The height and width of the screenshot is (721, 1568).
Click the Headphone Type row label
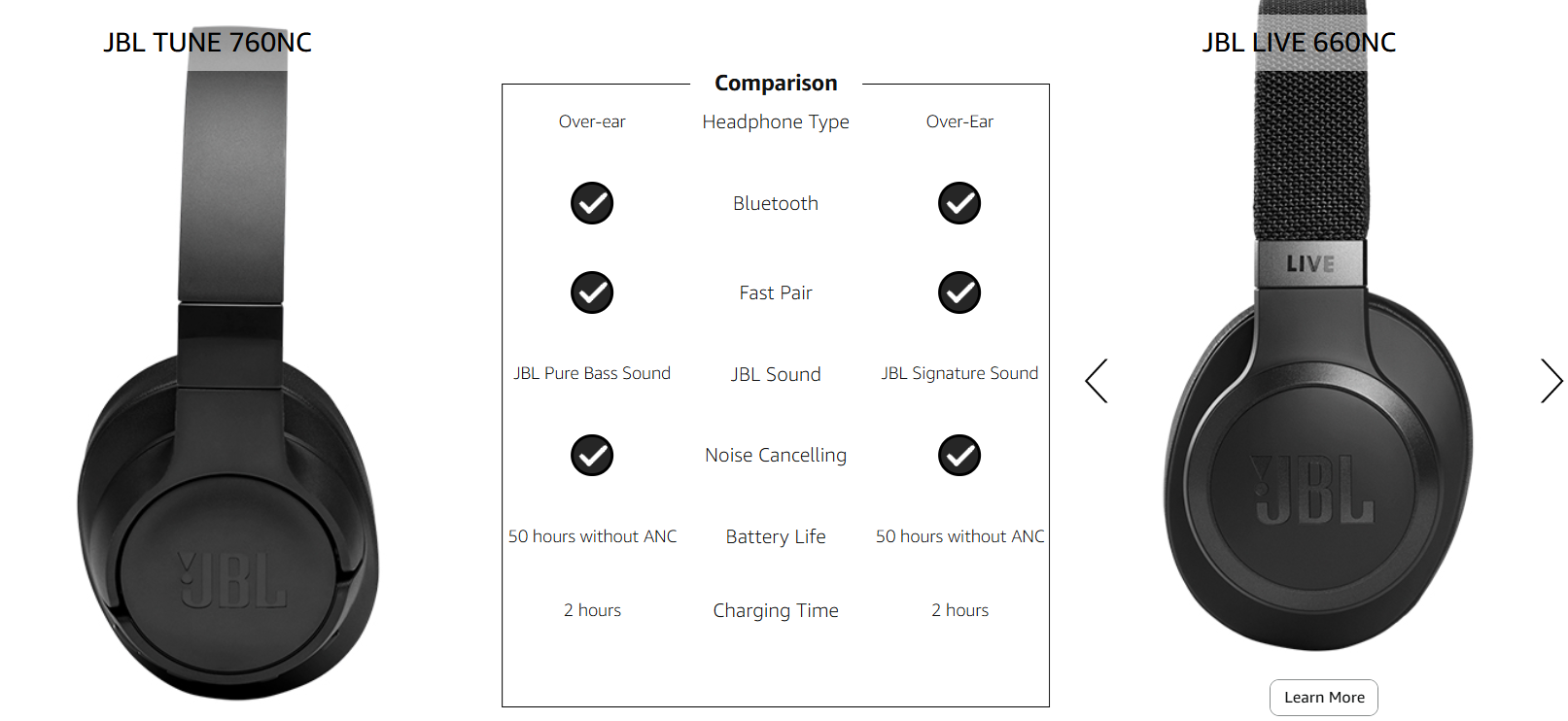pos(776,122)
